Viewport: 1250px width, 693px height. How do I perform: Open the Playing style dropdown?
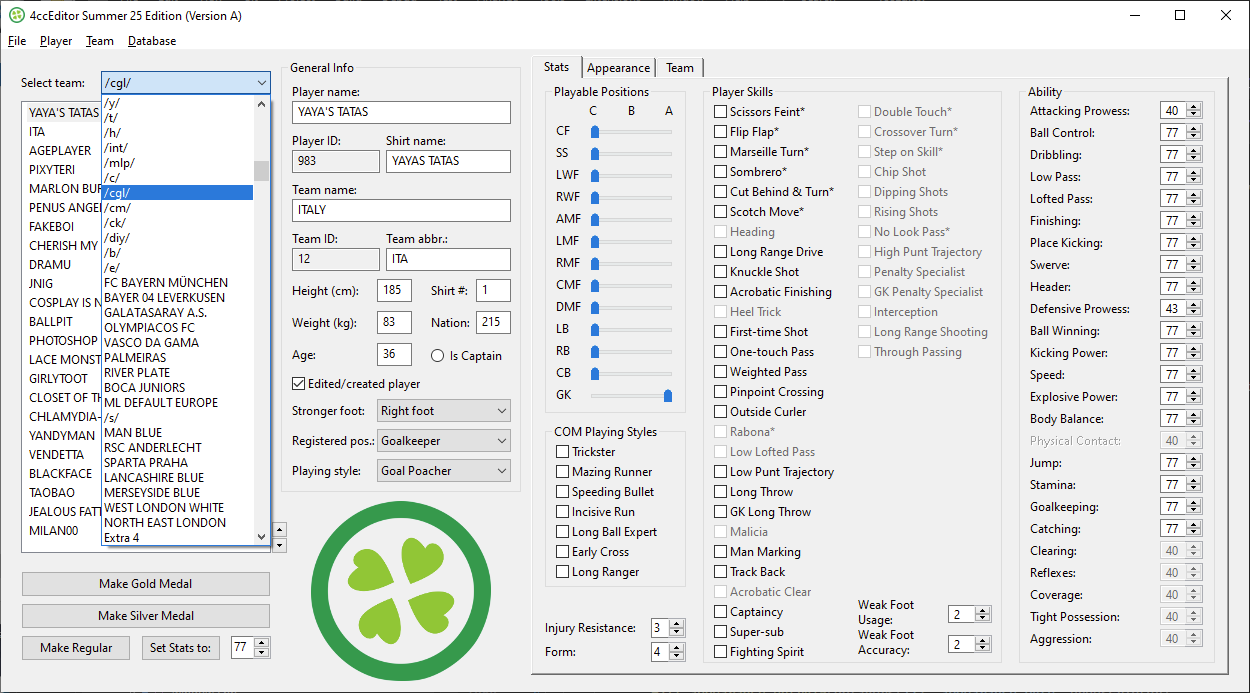[x=444, y=471]
